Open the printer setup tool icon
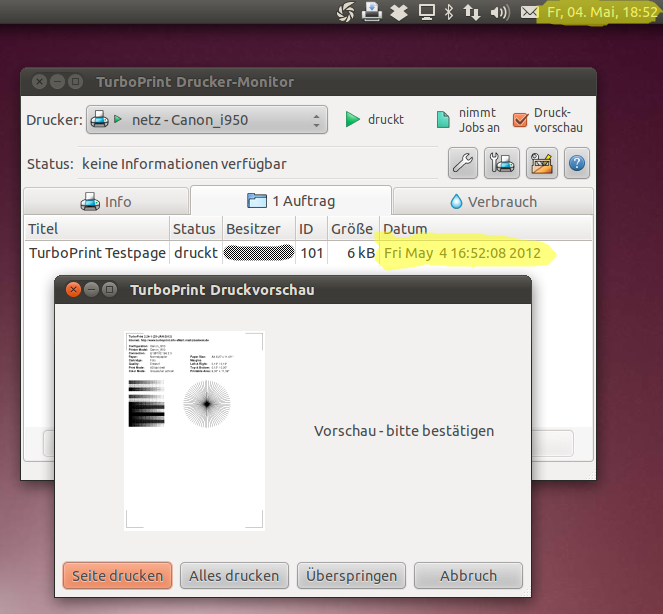 click(x=502, y=161)
